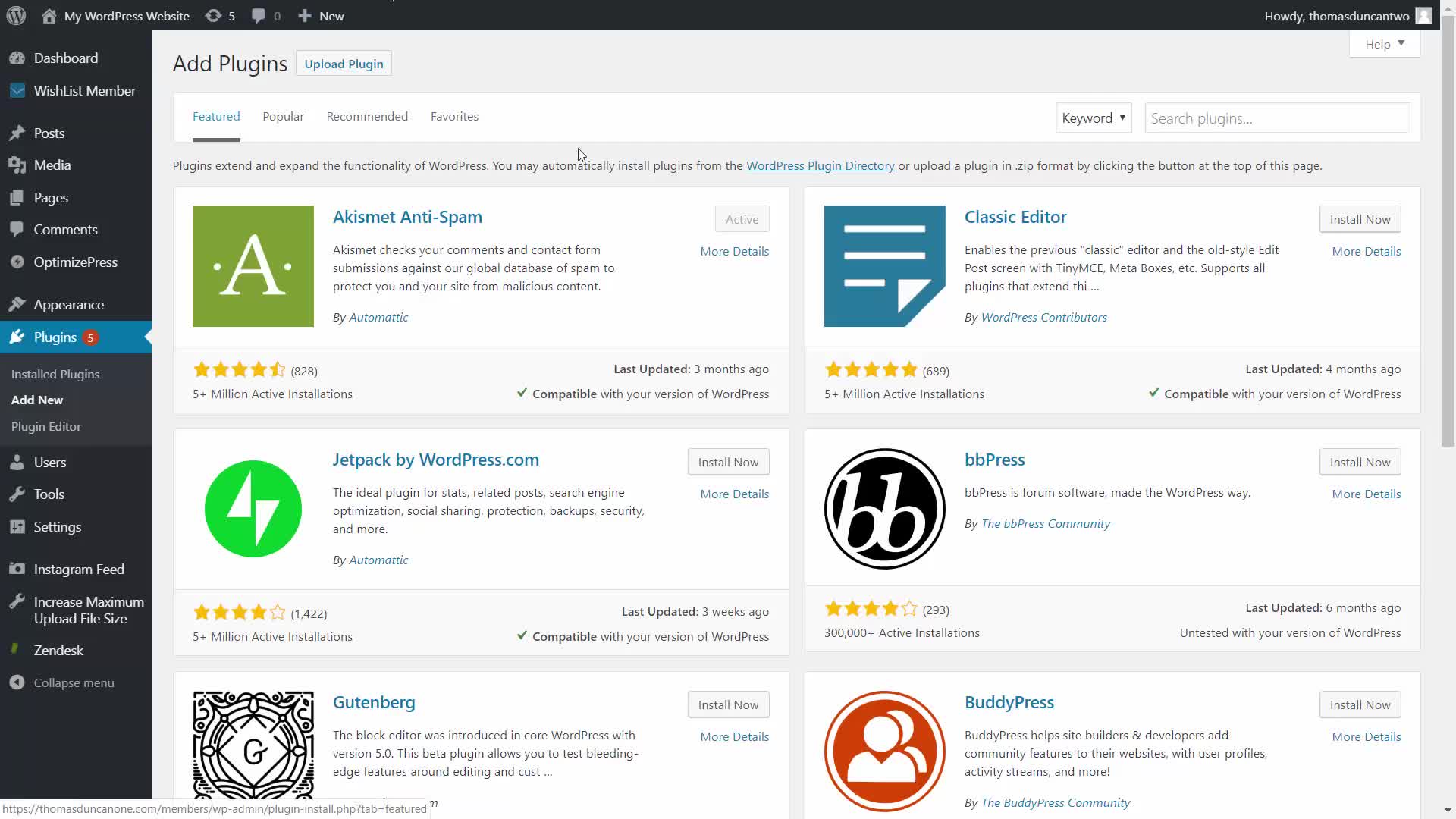Open The BuddyPress Community author link

[x=1055, y=803]
